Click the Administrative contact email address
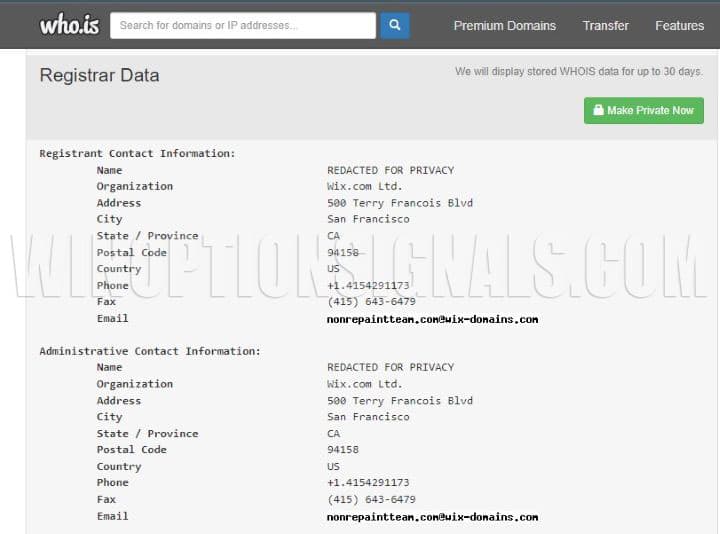This screenshot has height=534, width=720. click(432, 517)
